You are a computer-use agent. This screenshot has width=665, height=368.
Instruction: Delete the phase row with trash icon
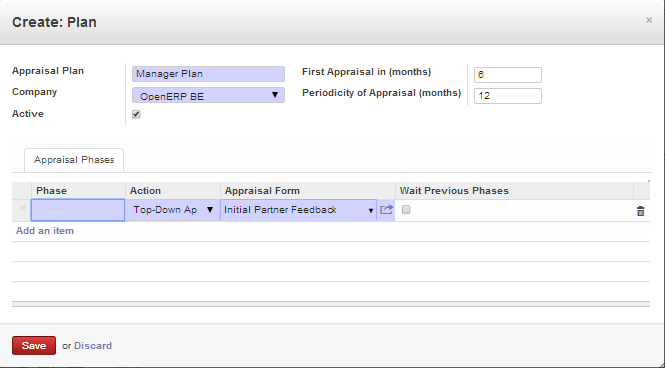[x=640, y=211]
